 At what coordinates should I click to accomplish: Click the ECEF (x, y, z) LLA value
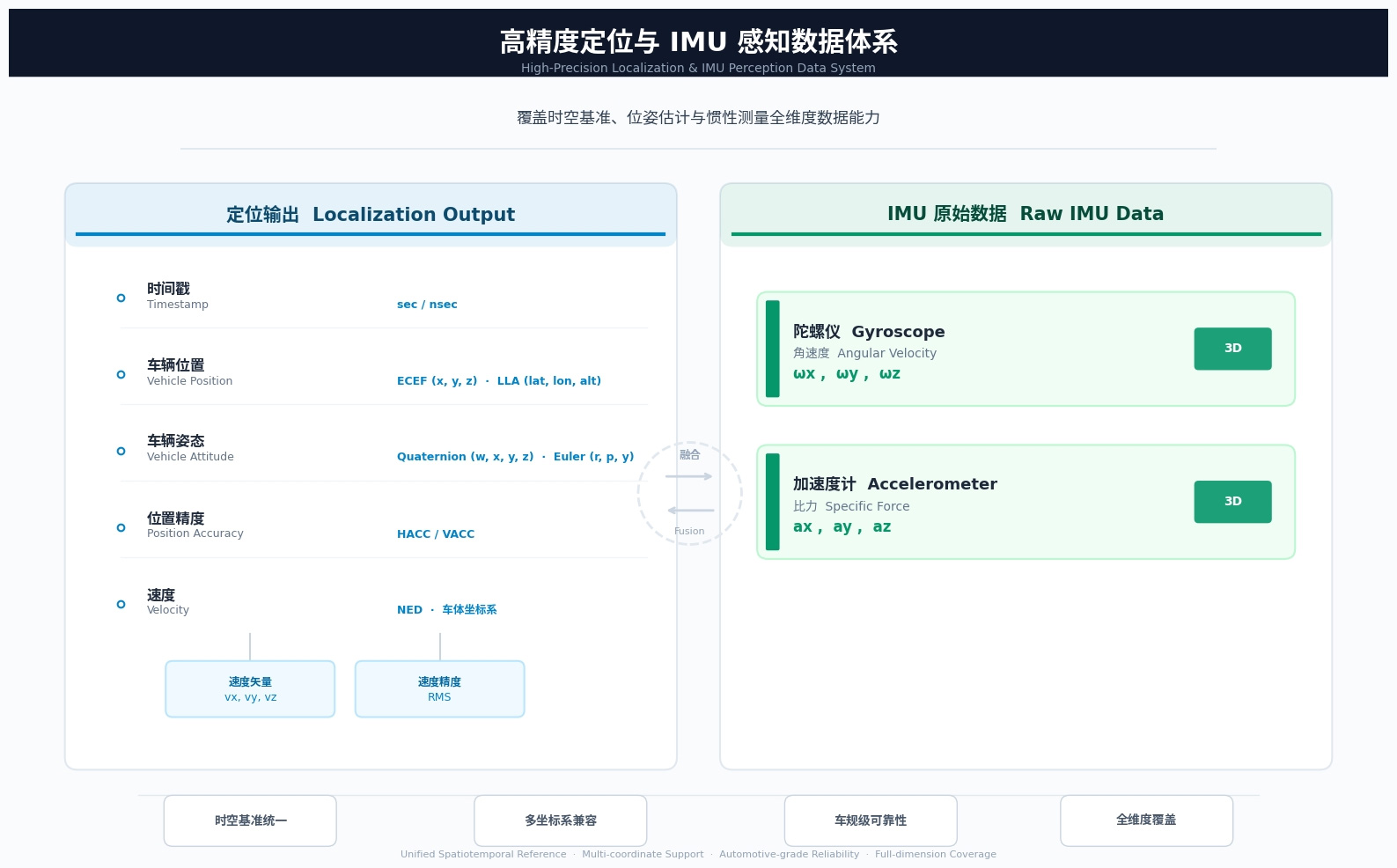coord(499,381)
